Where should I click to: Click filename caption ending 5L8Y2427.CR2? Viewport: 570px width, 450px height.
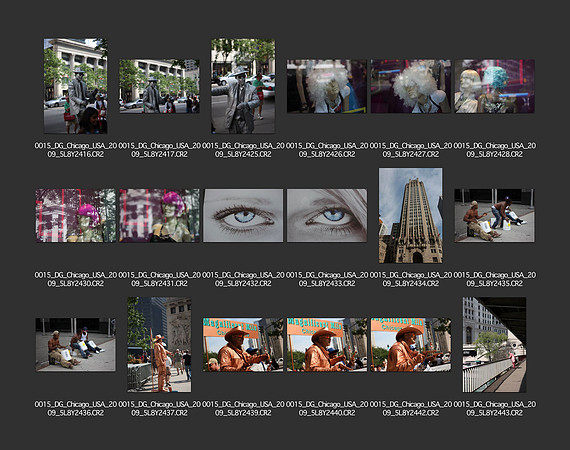coord(411,150)
